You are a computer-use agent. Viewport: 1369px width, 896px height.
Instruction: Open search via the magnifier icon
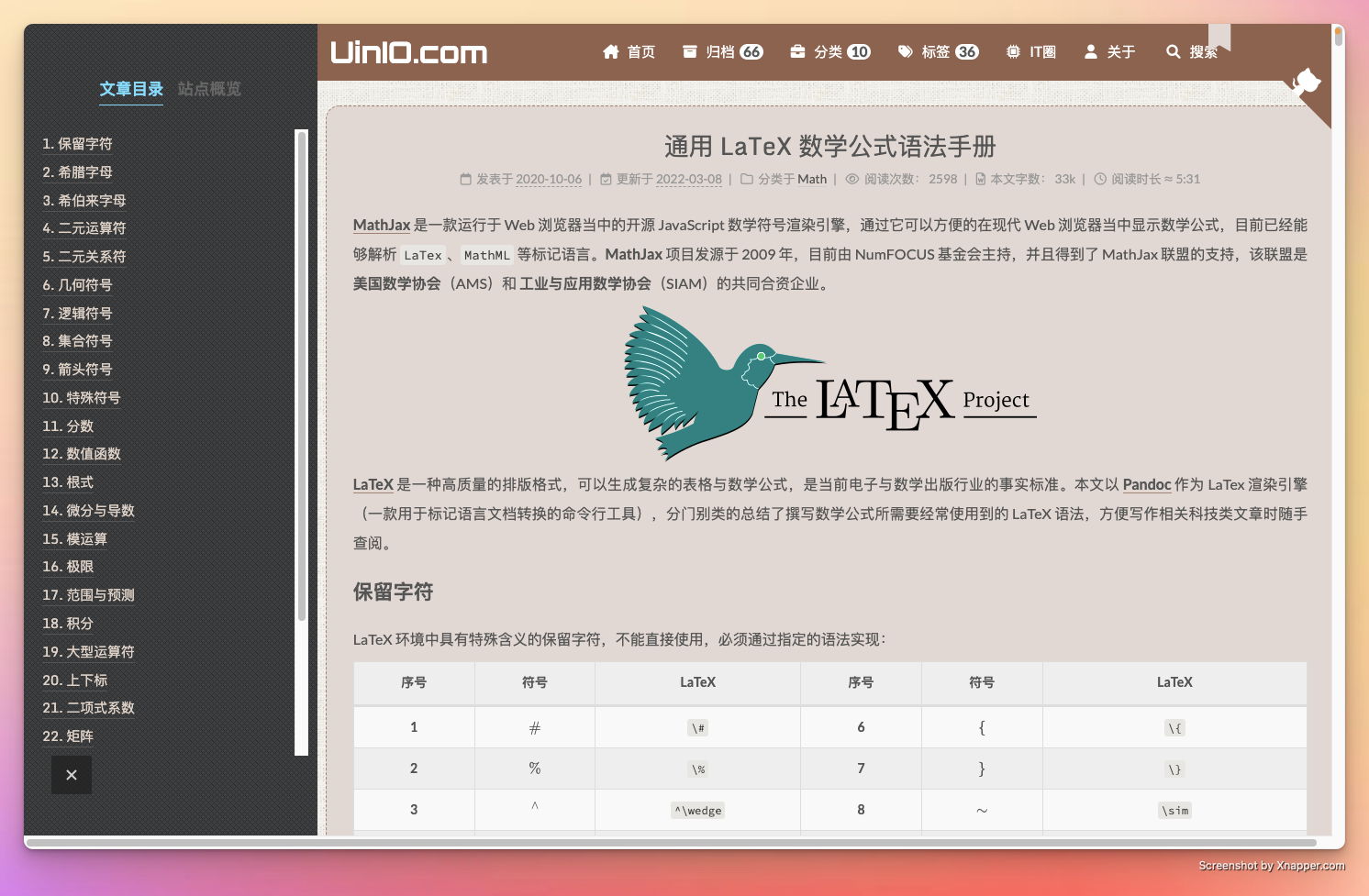point(1173,52)
